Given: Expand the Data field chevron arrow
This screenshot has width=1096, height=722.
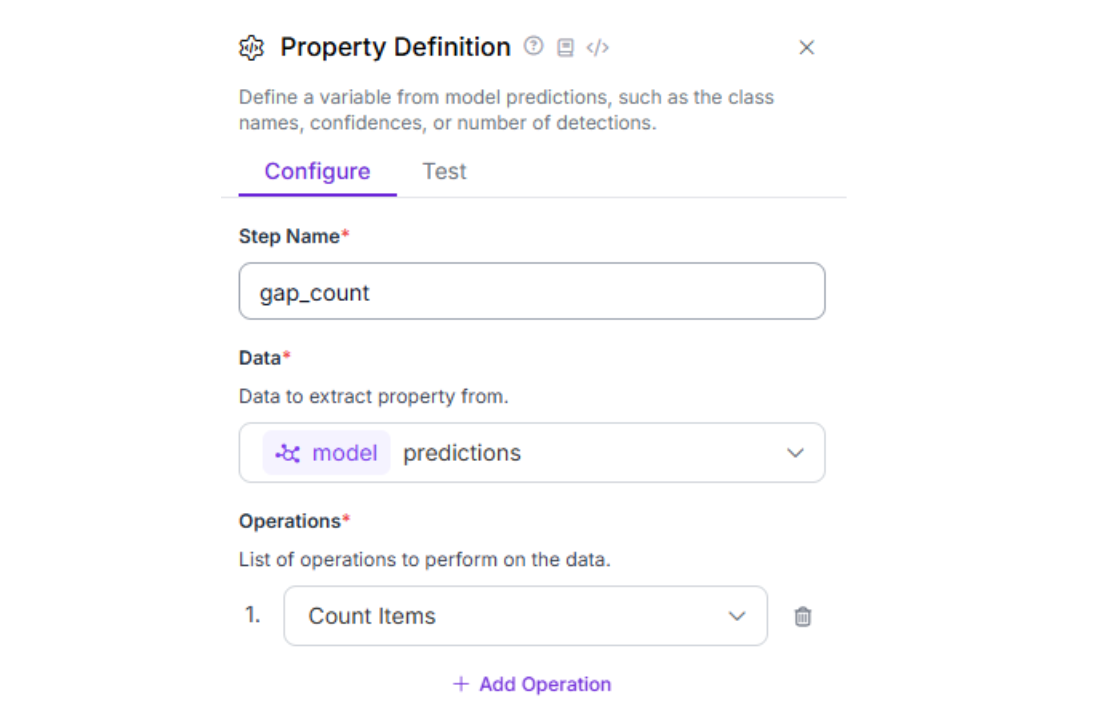Looking at the screenshot, I should tap(795, 453).
